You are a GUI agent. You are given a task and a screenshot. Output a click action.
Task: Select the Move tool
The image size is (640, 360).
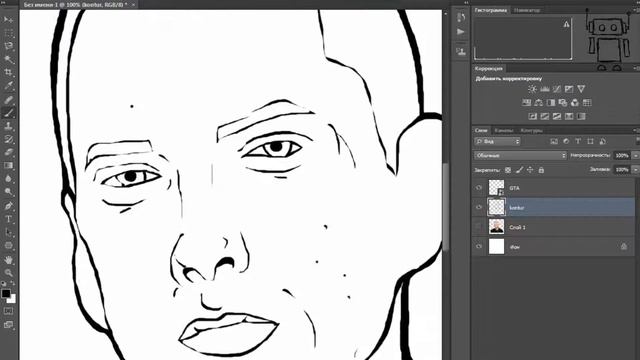(8, 20)
